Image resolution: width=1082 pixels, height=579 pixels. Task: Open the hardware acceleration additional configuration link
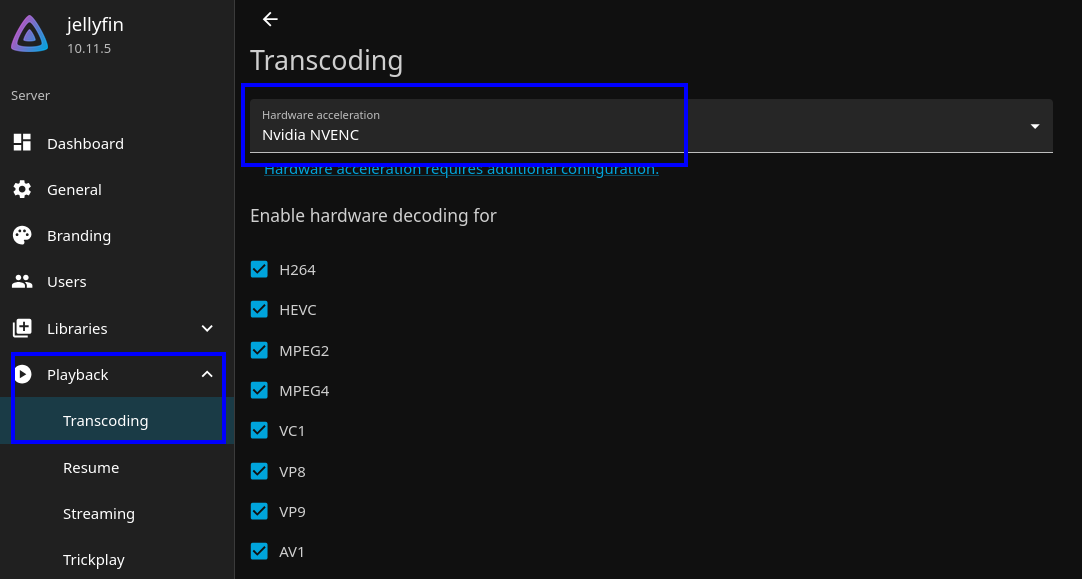(461, 170)
